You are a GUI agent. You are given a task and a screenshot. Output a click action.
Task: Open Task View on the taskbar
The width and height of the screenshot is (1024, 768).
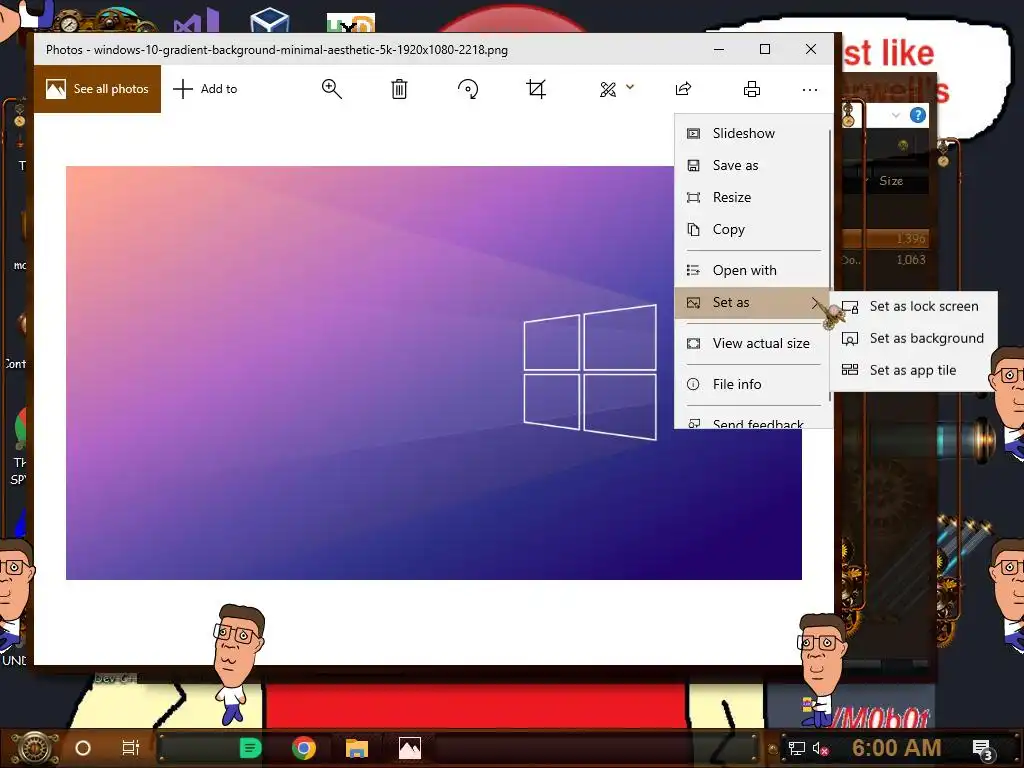131,748
